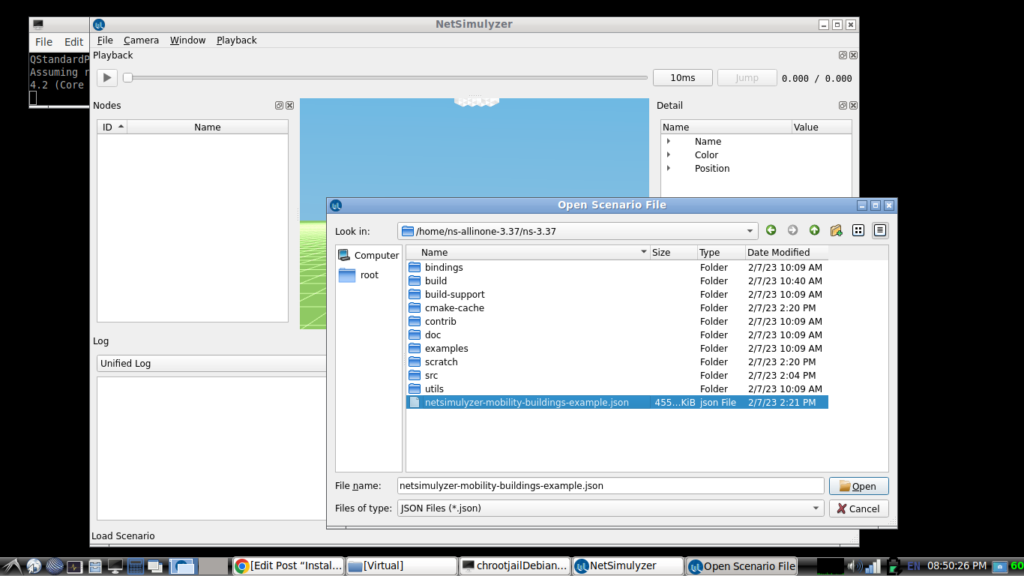
Task: Open the Look in folder dropdown
Action: pos(751,229)
